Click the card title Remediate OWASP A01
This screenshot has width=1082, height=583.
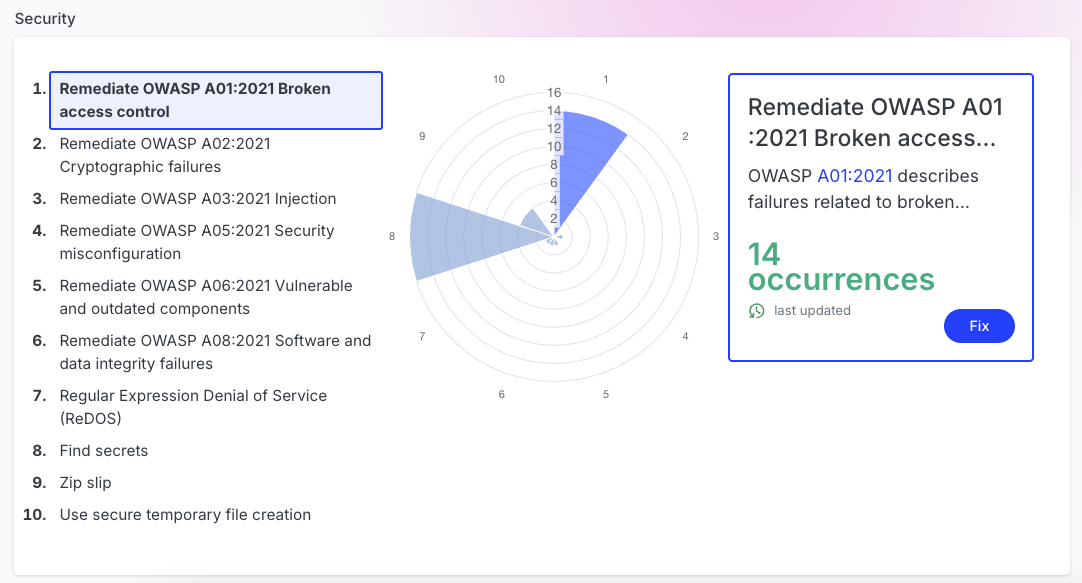pos(875,122)
